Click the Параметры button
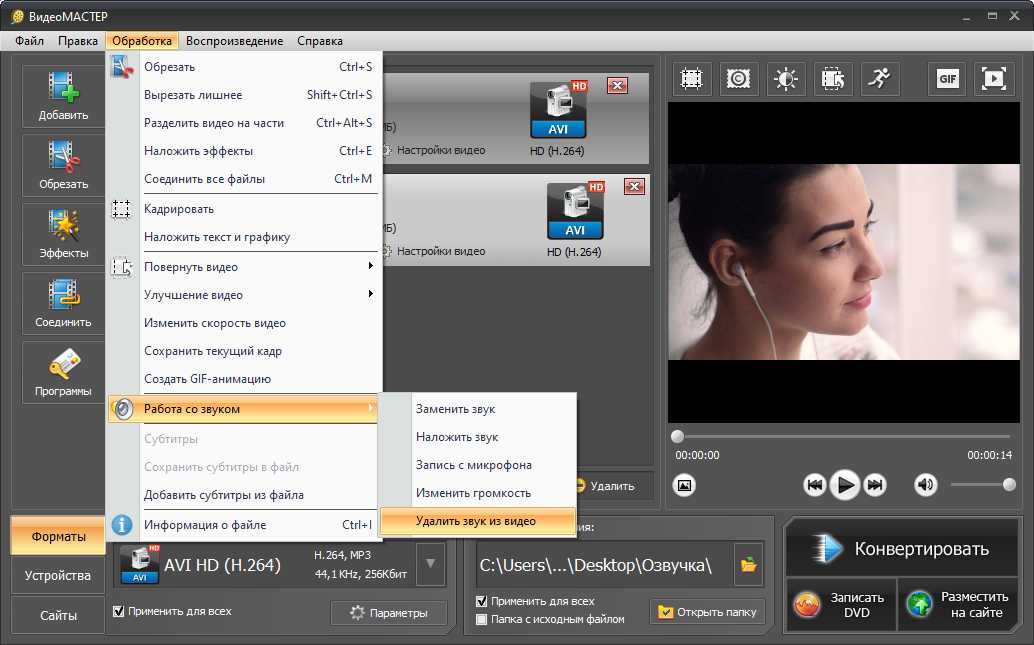1034x645 pixels. click(389, 613)
